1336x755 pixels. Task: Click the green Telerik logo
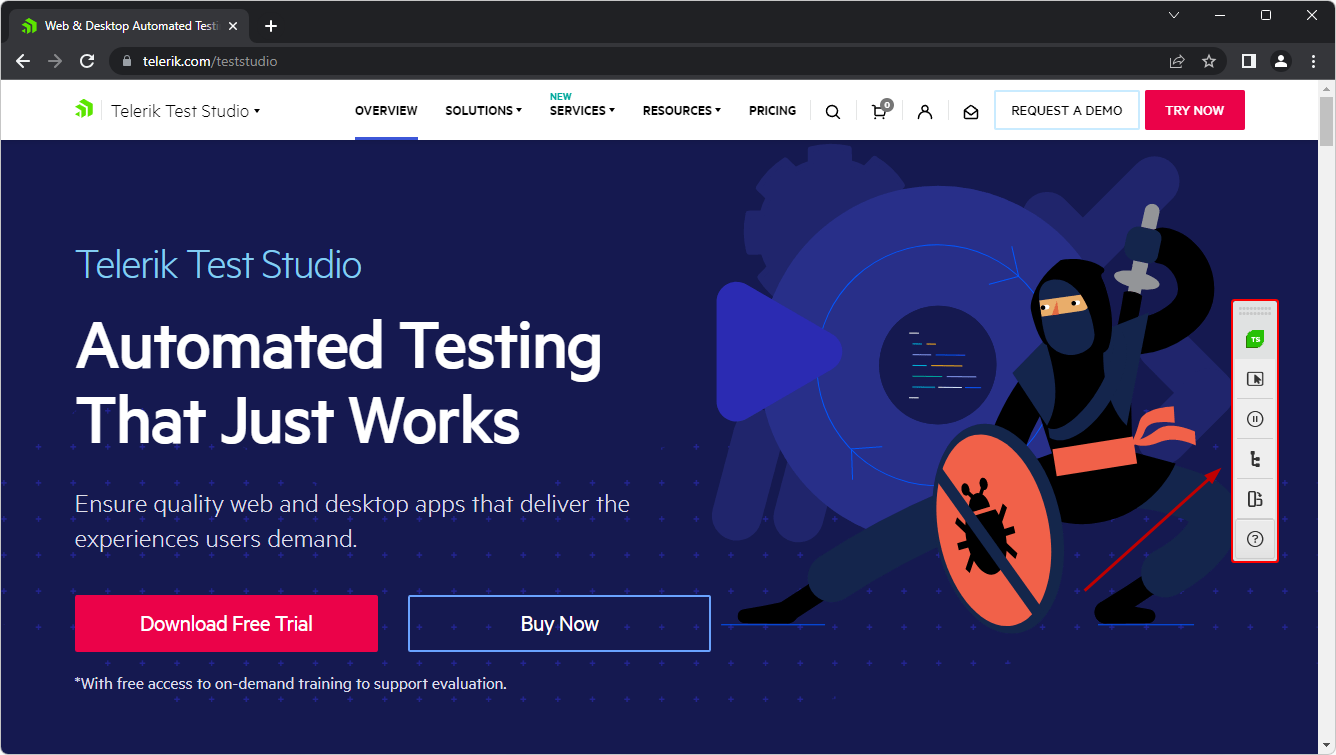pos(84,109)
